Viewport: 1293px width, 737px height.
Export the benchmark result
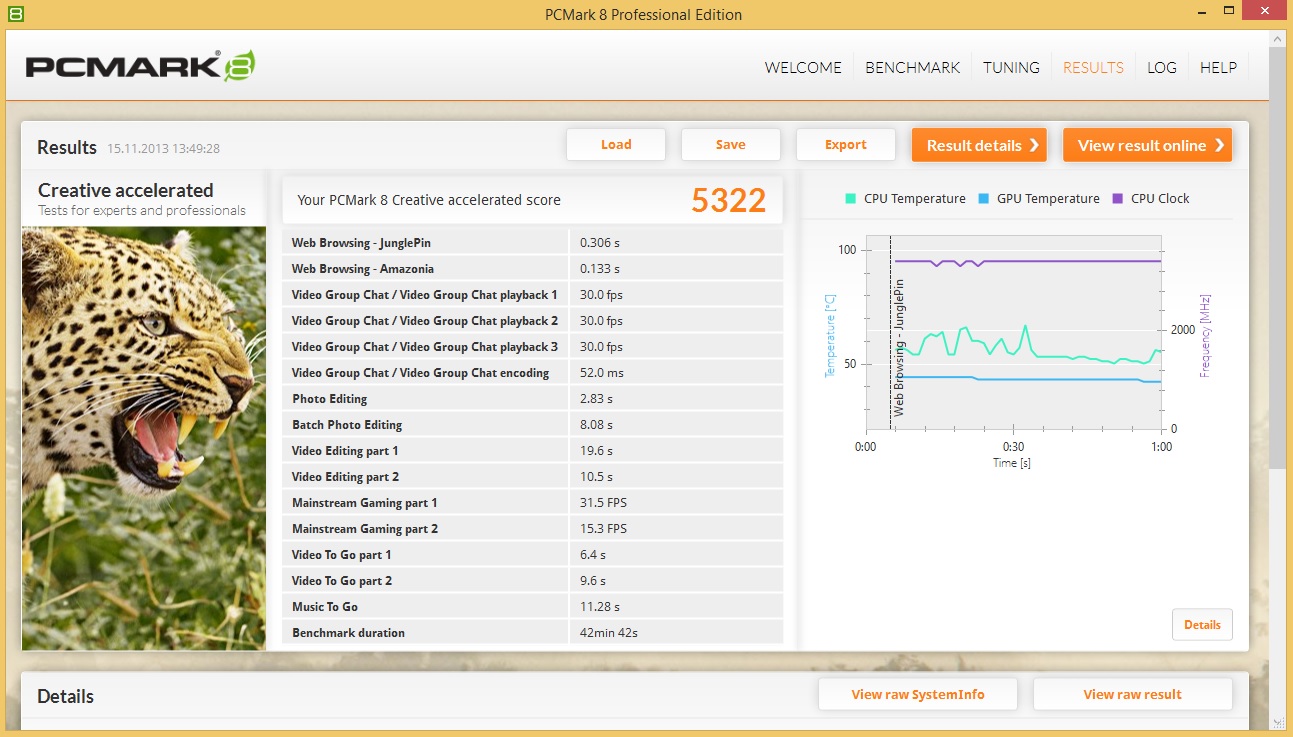(x=846, y=144)
